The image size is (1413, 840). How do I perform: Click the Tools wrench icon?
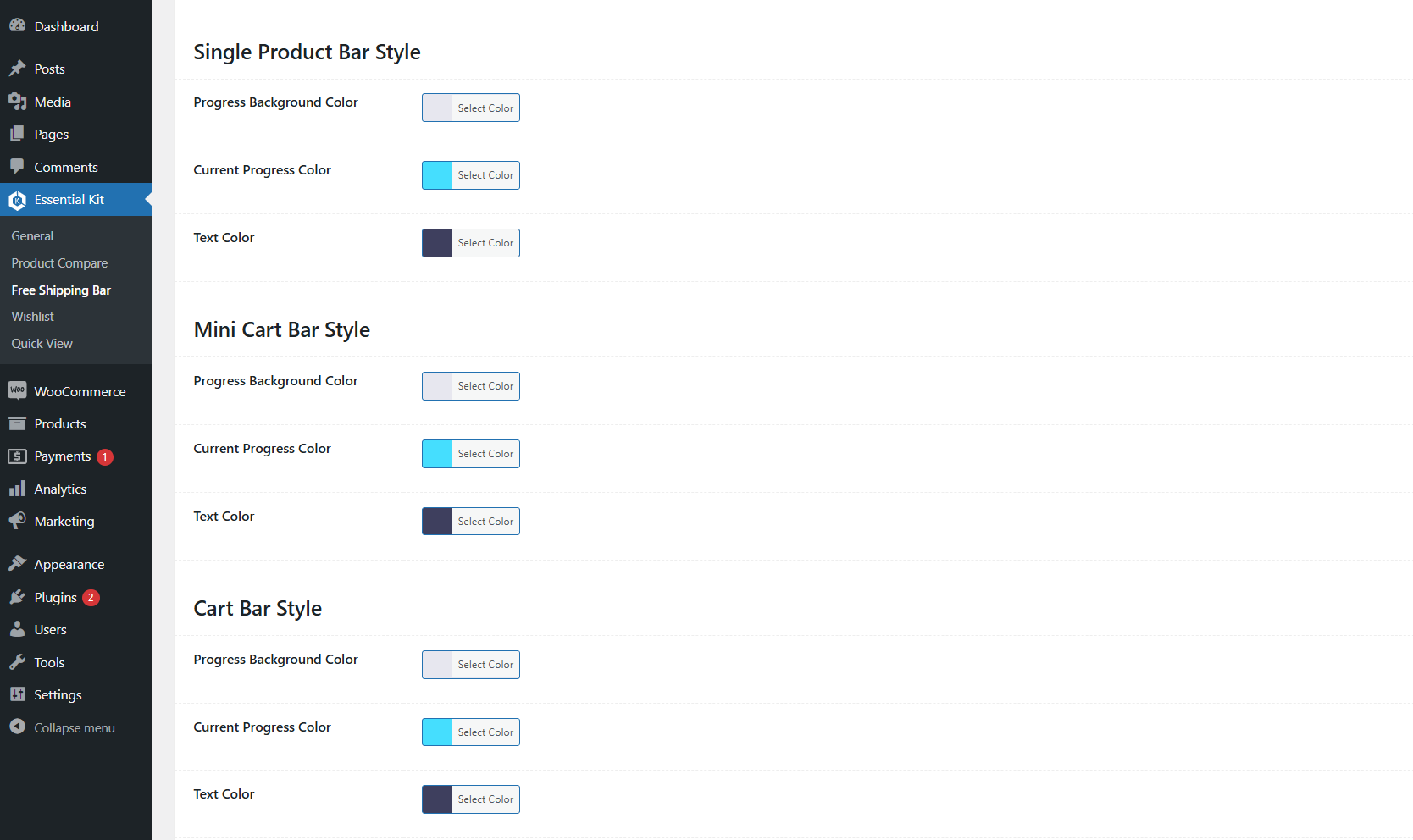pyautogui.click(x=17, y=662)
